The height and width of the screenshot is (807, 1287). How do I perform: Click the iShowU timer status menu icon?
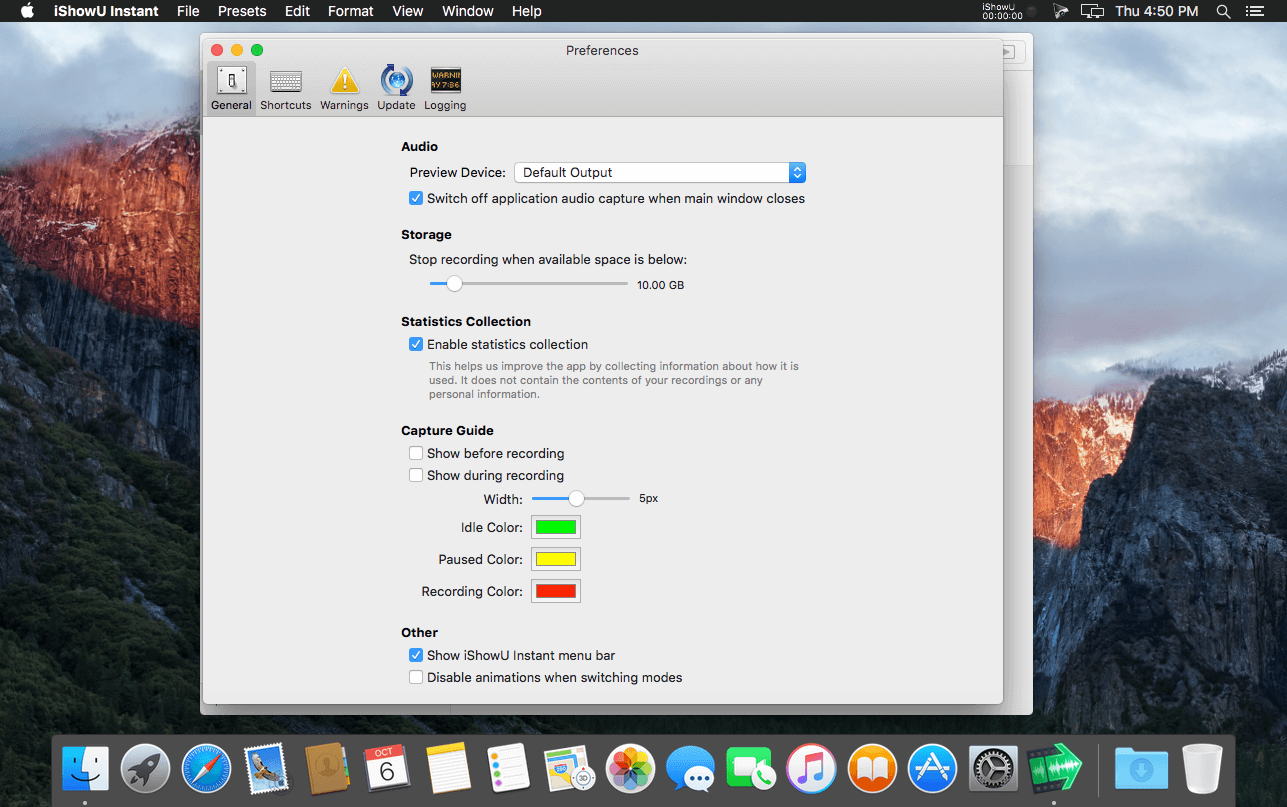pyautogui.click(x=1002, y=11)
